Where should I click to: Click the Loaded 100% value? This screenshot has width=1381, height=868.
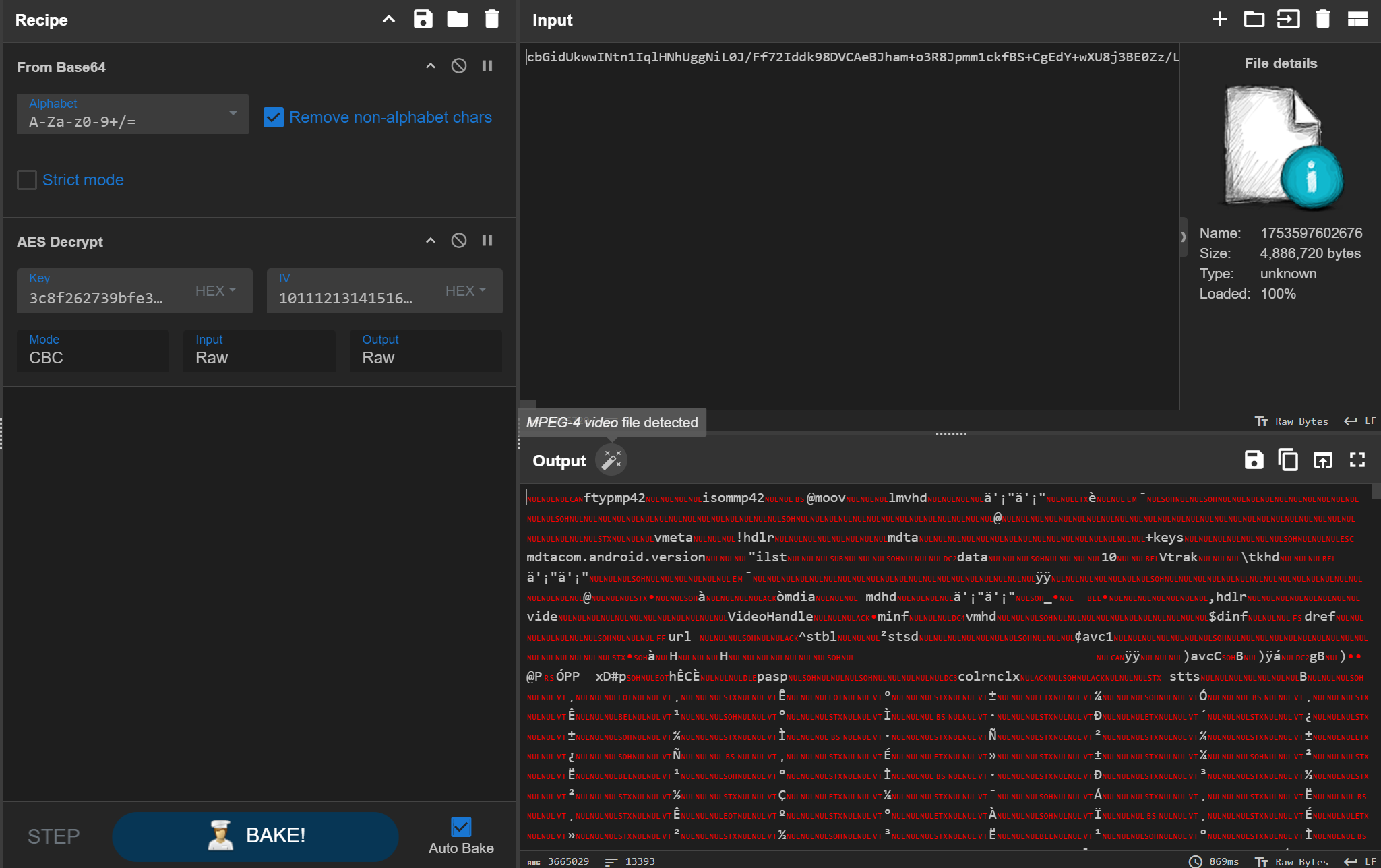click(x=1278, y=294)
